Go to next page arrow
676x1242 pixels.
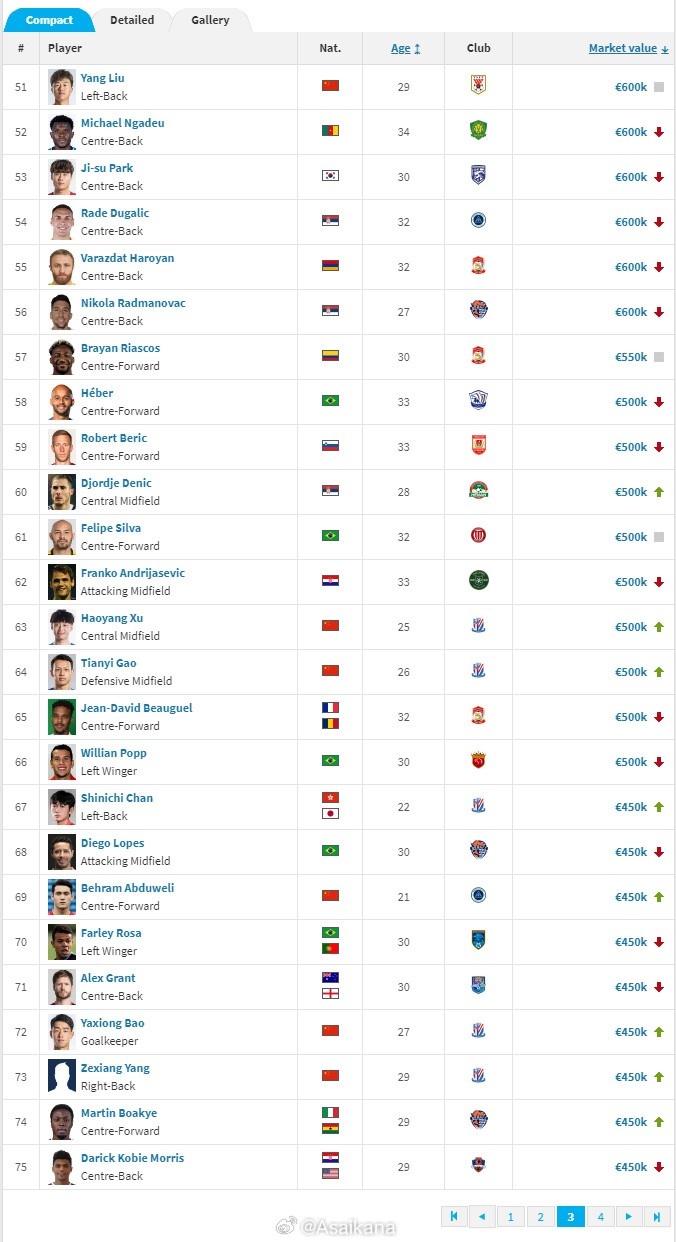(629, 1216)
